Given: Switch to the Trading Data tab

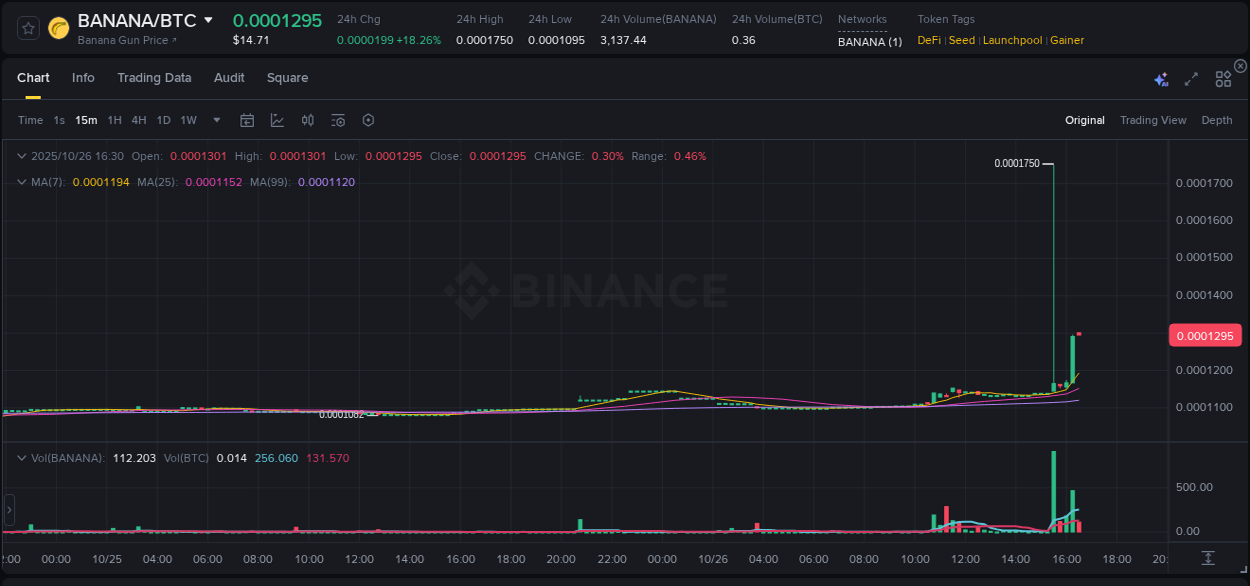Looking at the screenshot, I should point(154,77).
